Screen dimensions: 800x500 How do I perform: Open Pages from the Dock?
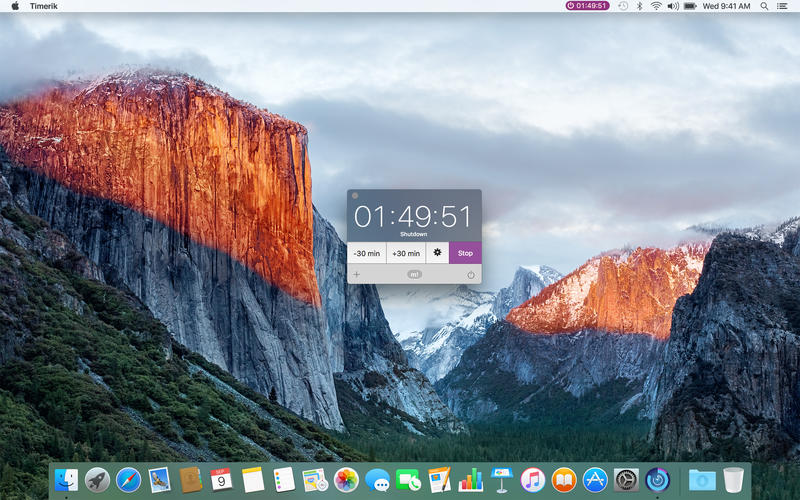(439, 480)
